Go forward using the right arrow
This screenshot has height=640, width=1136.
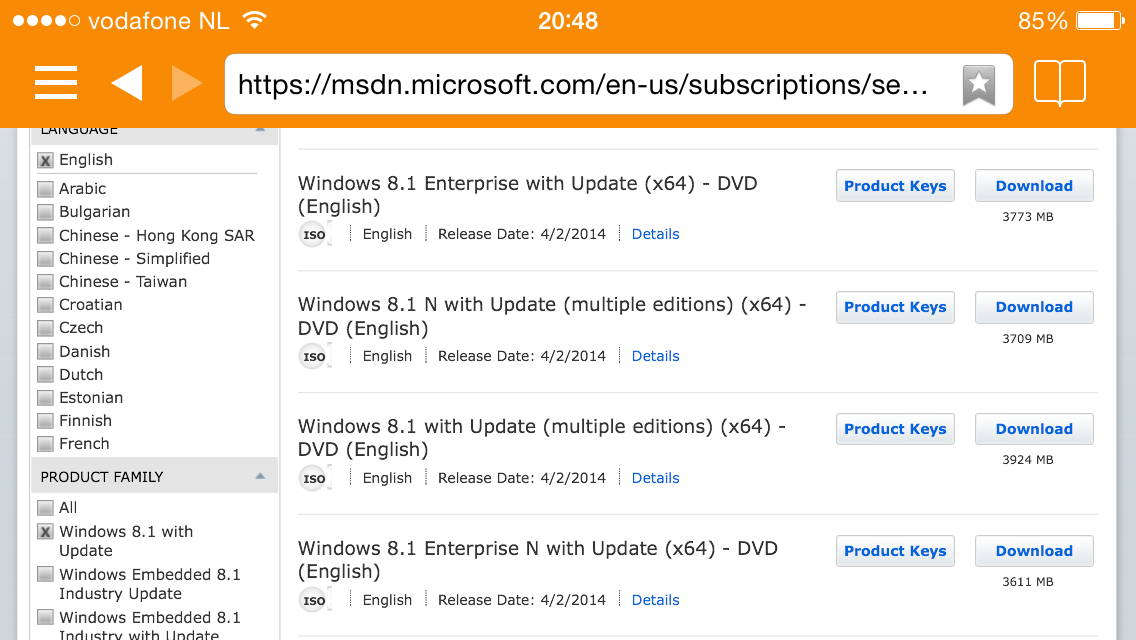click(186, 83)
